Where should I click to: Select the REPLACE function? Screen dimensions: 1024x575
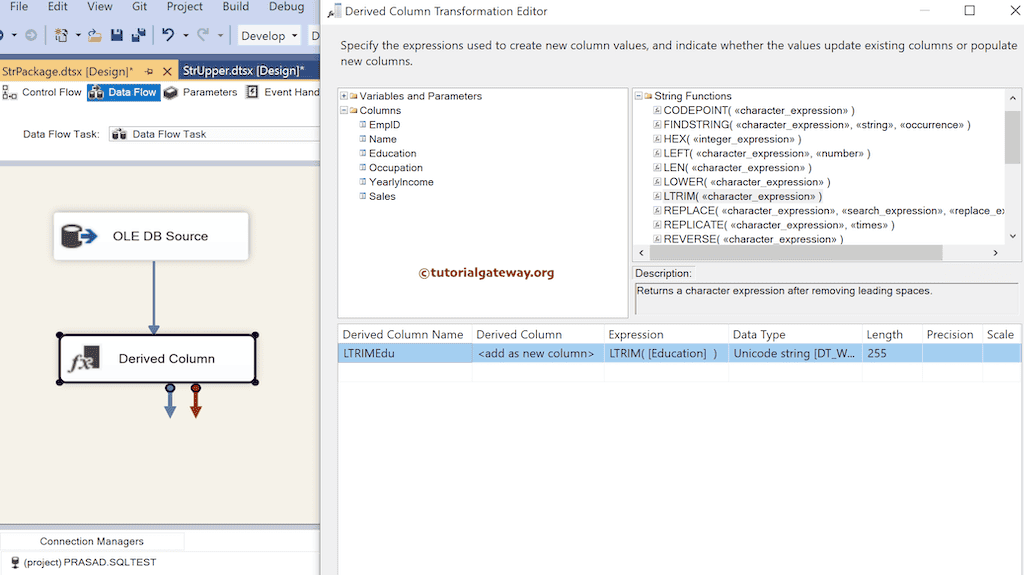pos(833,211)
